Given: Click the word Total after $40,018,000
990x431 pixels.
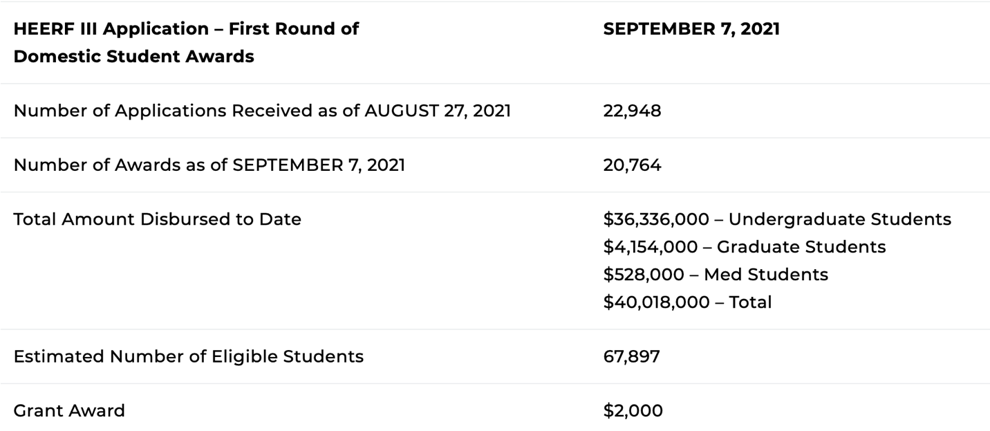Looking at the screenshot, I should click(751, 302).
